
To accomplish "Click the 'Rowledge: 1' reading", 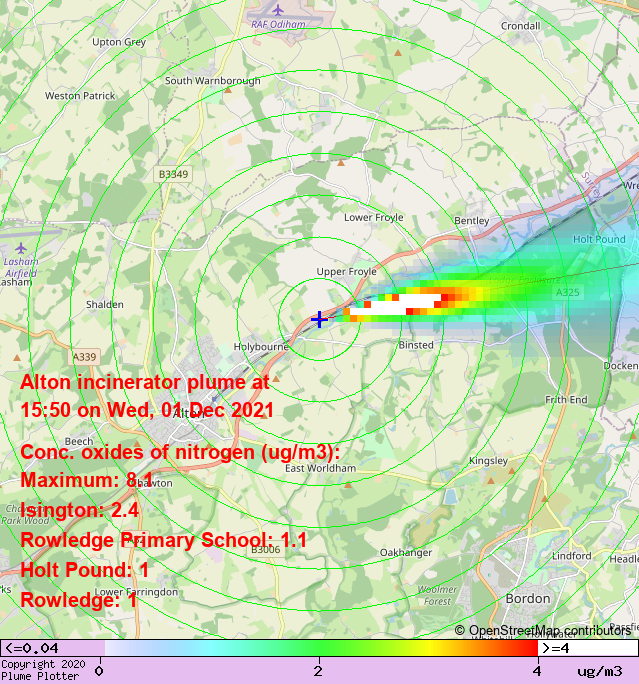I will [x=79, y=600].
